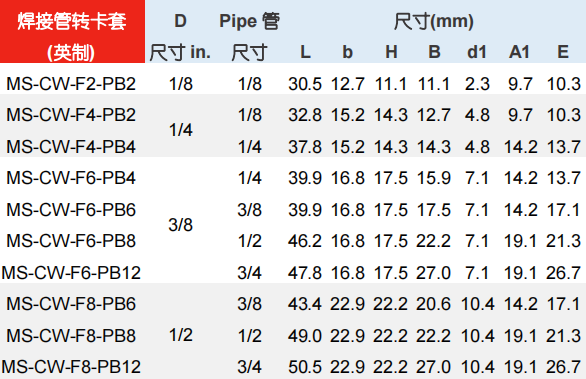Click the Pipe 管 column header
Screen dimensions: 586x379
pyautogui.click(x=250, y=21)
